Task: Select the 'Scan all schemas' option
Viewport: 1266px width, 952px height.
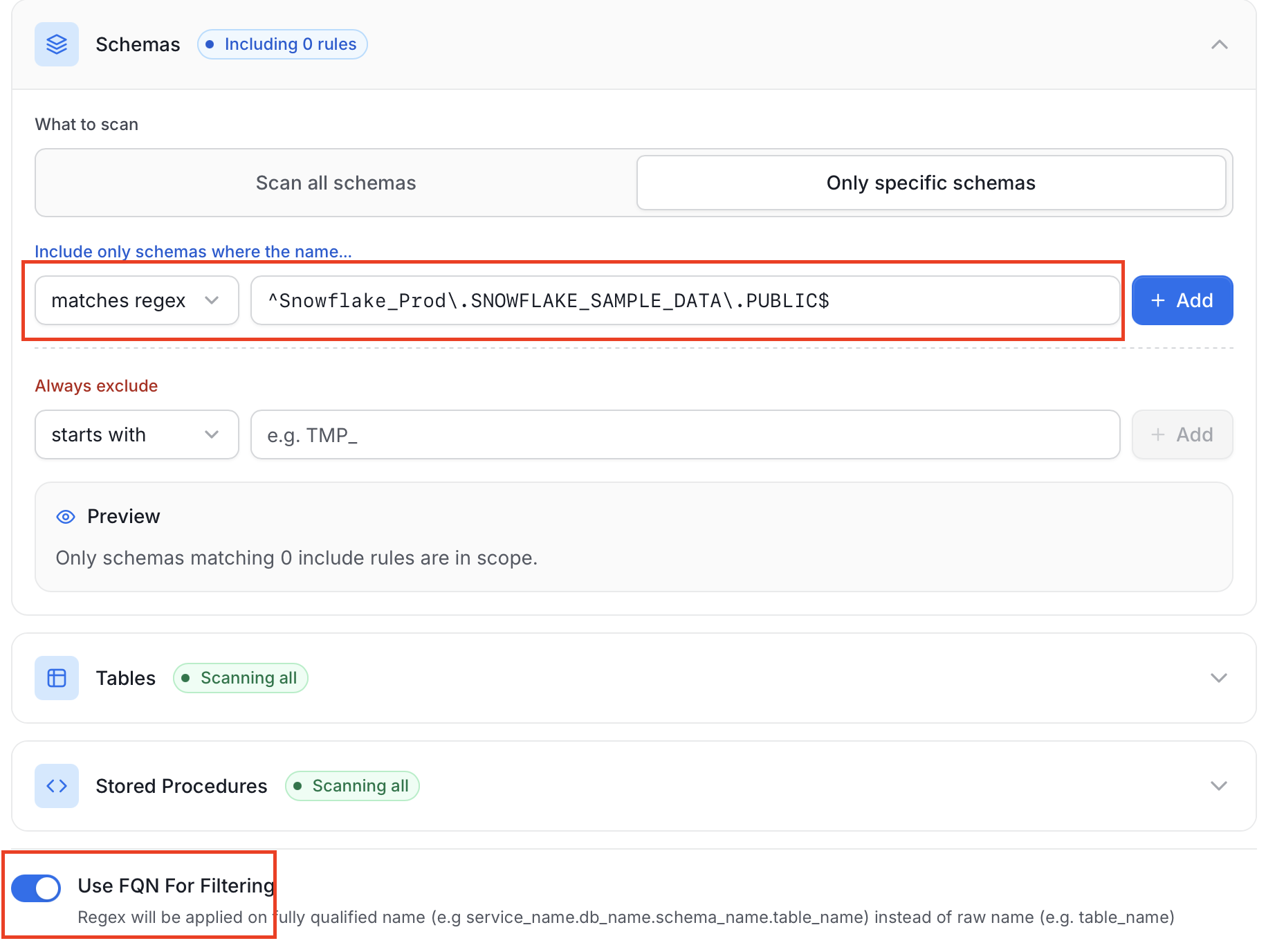Action: pyautogui.click(x=336, y=183)
